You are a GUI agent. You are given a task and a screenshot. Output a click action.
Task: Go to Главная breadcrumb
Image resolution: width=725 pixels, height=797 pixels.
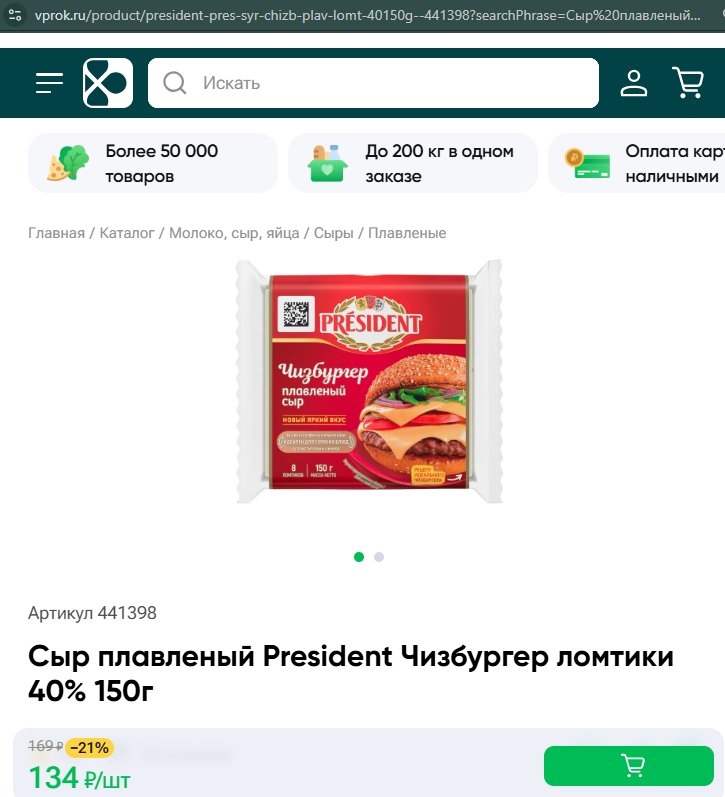[x=56, y=233]
